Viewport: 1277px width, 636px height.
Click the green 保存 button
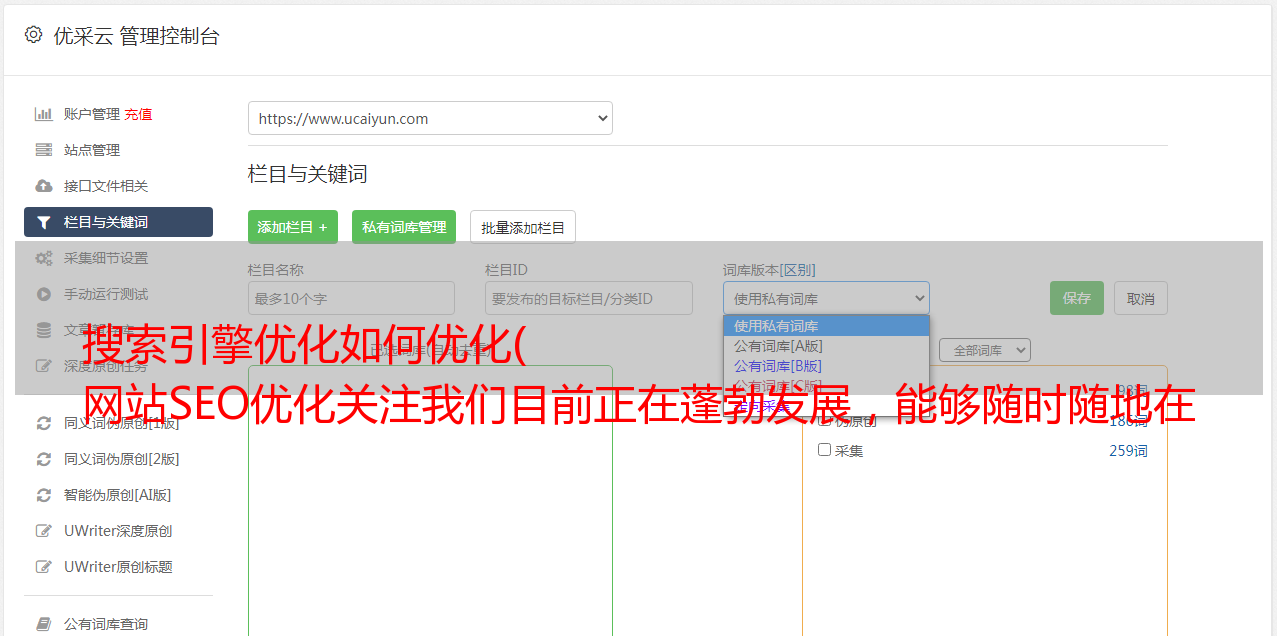(1077, 298)
